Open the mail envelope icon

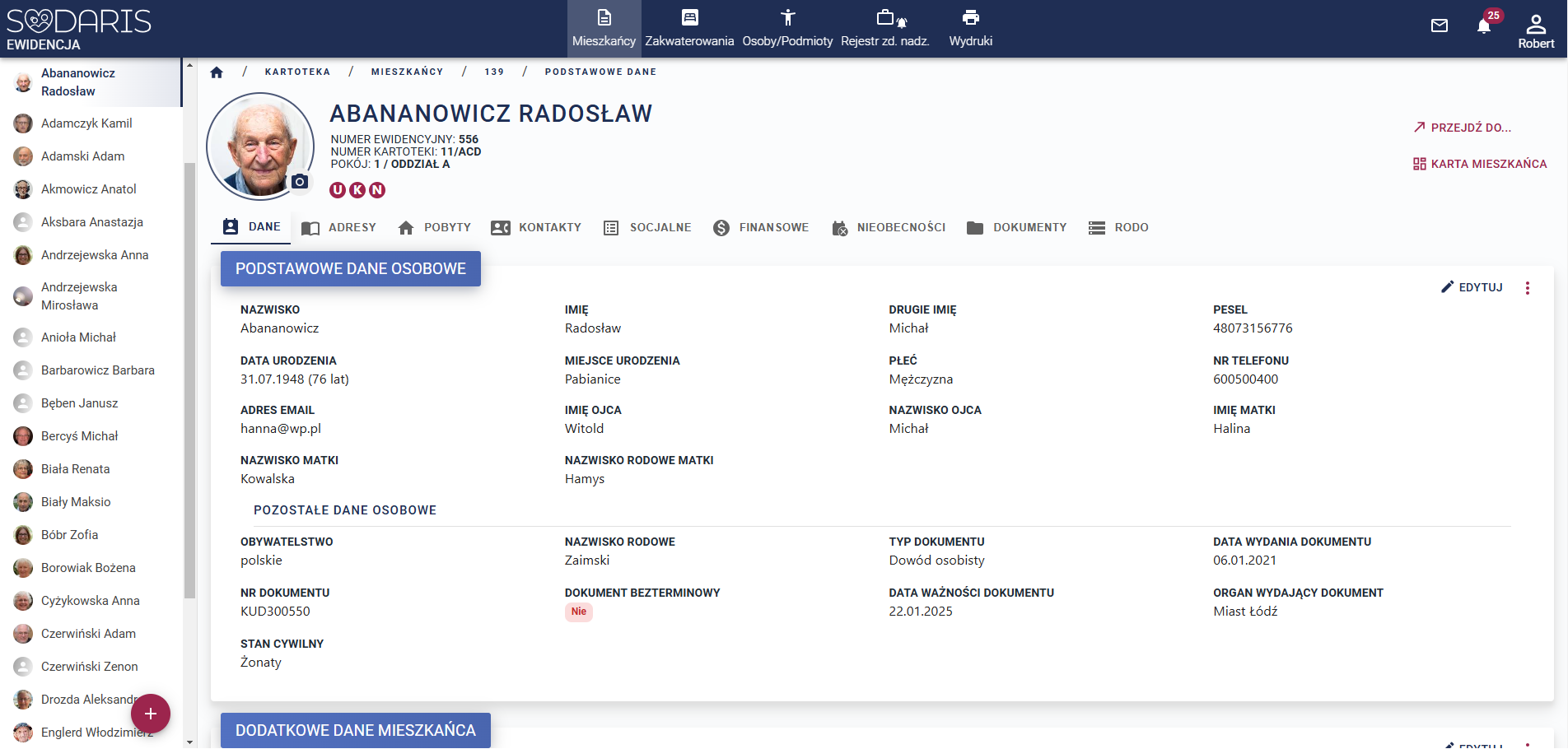click(x=1439, y=26)
